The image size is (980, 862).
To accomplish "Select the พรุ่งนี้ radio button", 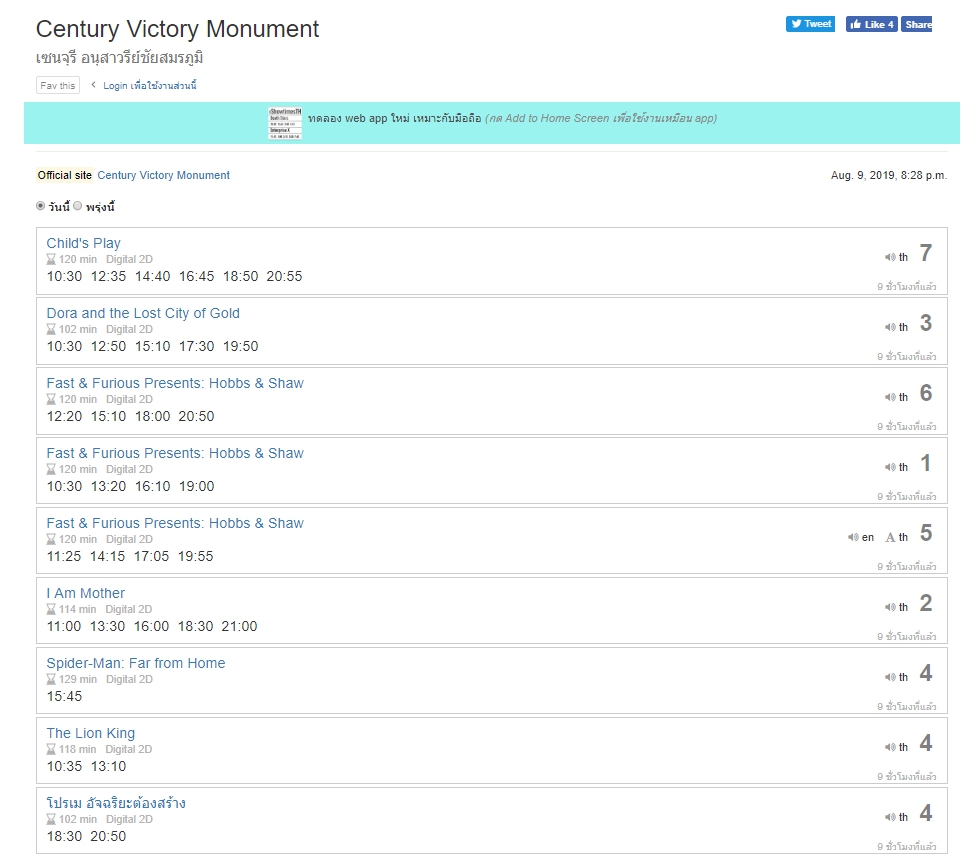I will tap(78, 206).
